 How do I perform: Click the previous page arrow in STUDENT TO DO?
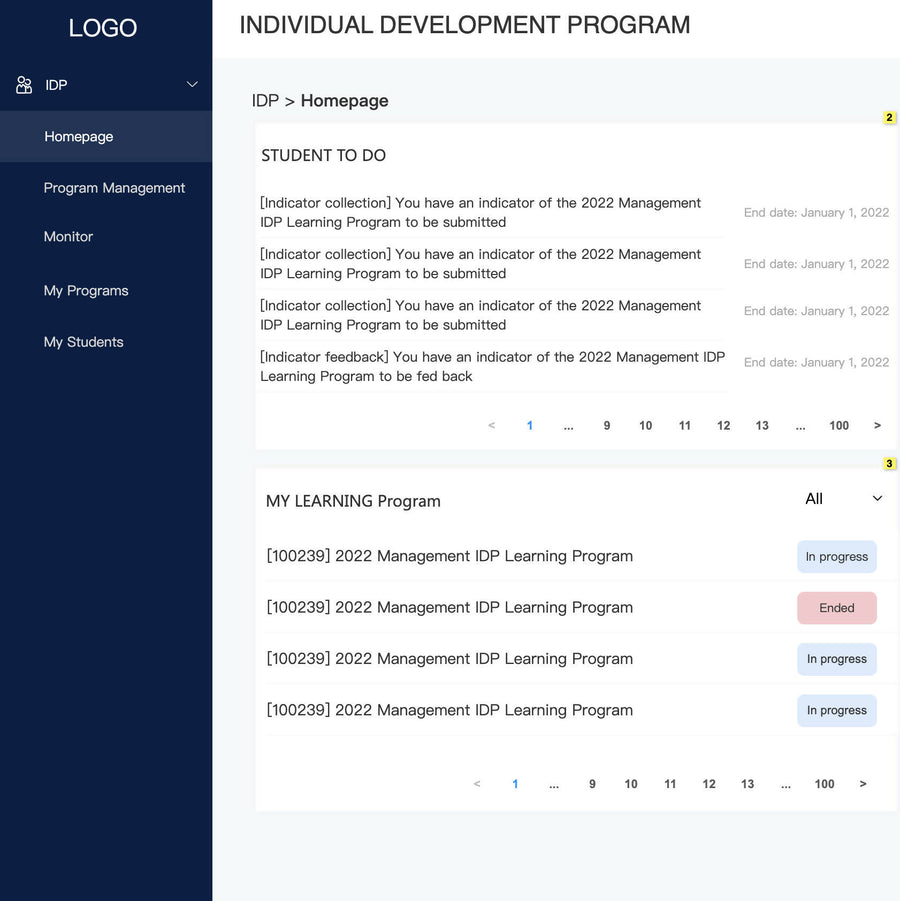491,425
